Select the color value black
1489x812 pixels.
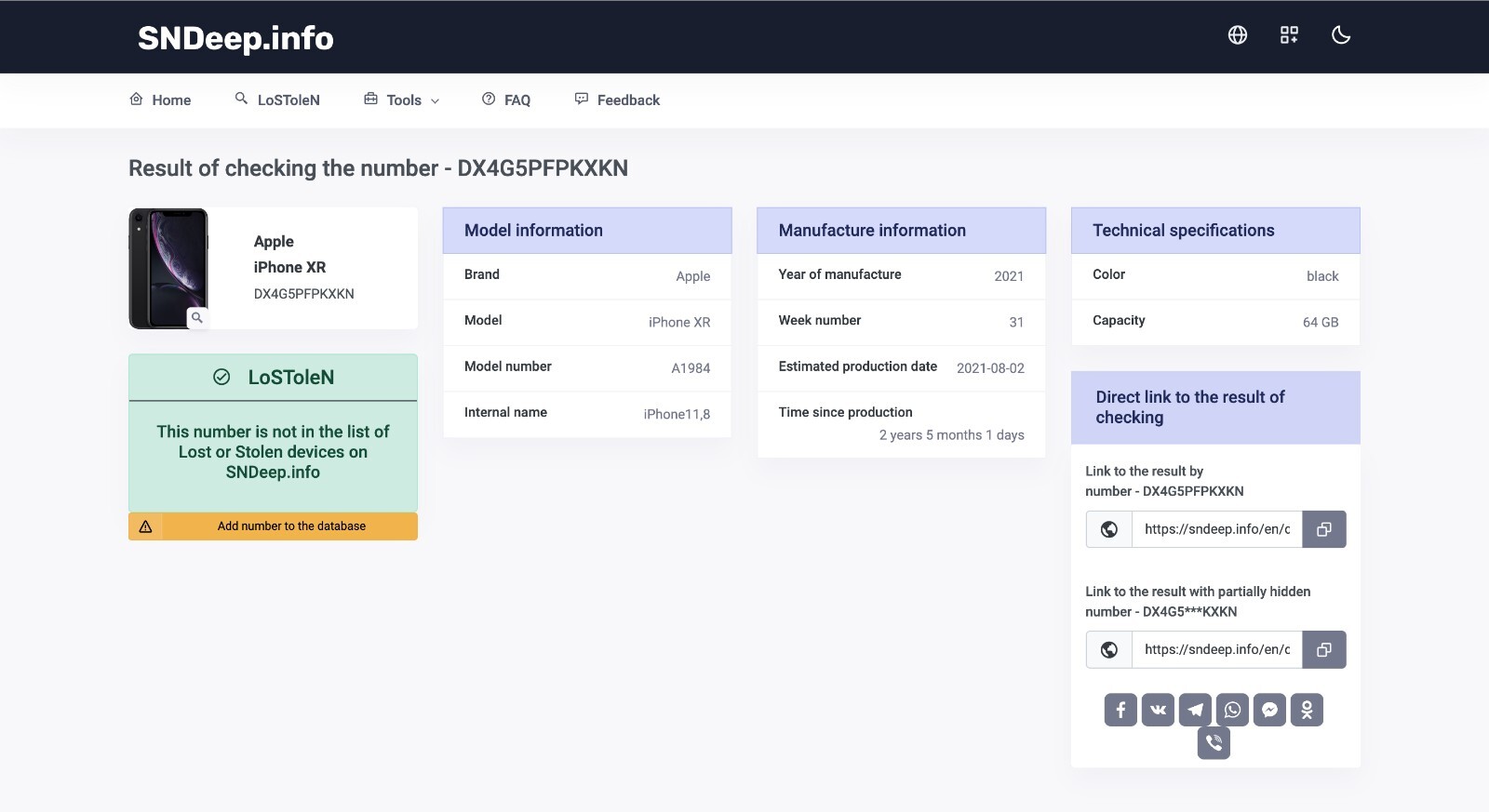coord(1322,276)
